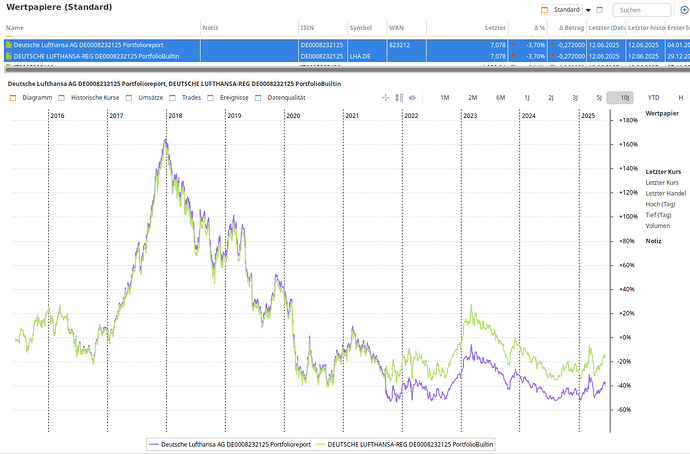This screenshot has width=690, height=454.
Task: Open the Umsätze tab
Action: point(144,98)
